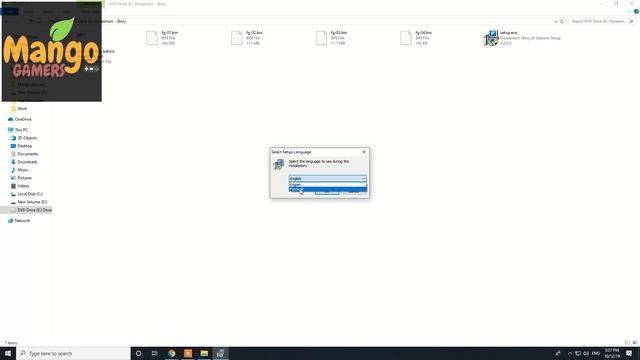Viewport: 640px width, 360px height.
Task: Select the fg-04.bin file
Action: (x=417, y=38)
